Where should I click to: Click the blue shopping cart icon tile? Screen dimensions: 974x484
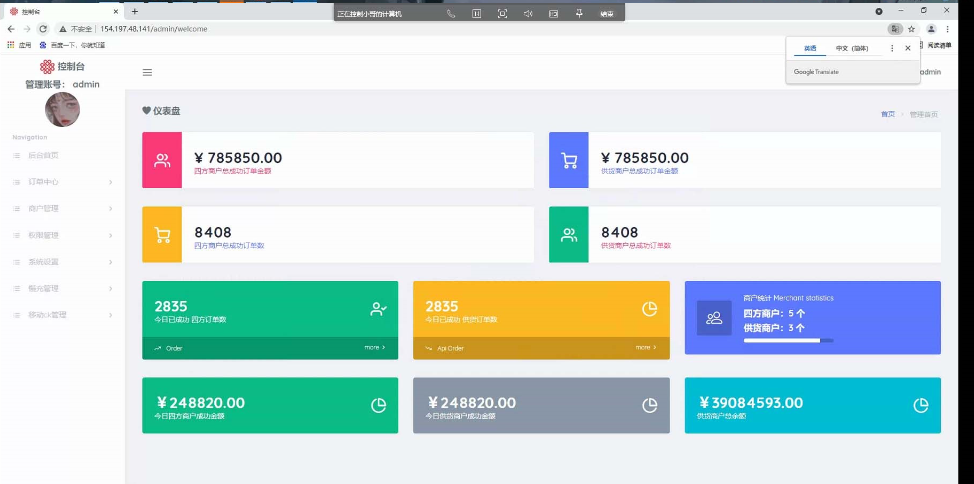point(569,160)
